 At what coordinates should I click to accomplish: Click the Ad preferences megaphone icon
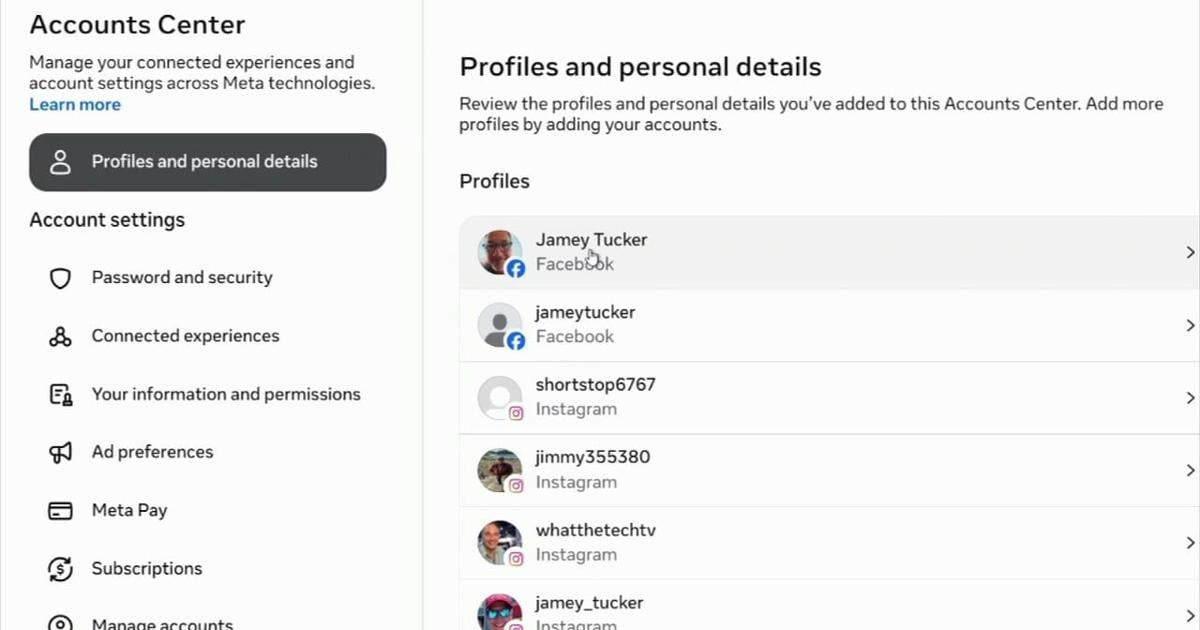click(60, 452)
